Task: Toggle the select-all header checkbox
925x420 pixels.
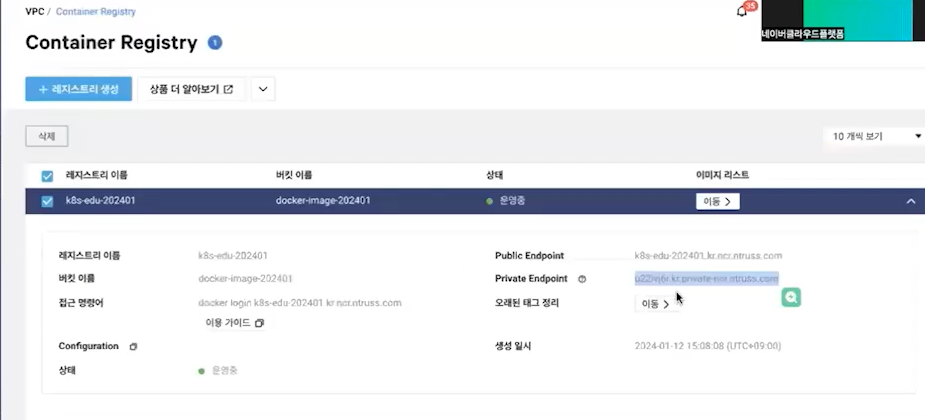Action: [x=47, y=176]
